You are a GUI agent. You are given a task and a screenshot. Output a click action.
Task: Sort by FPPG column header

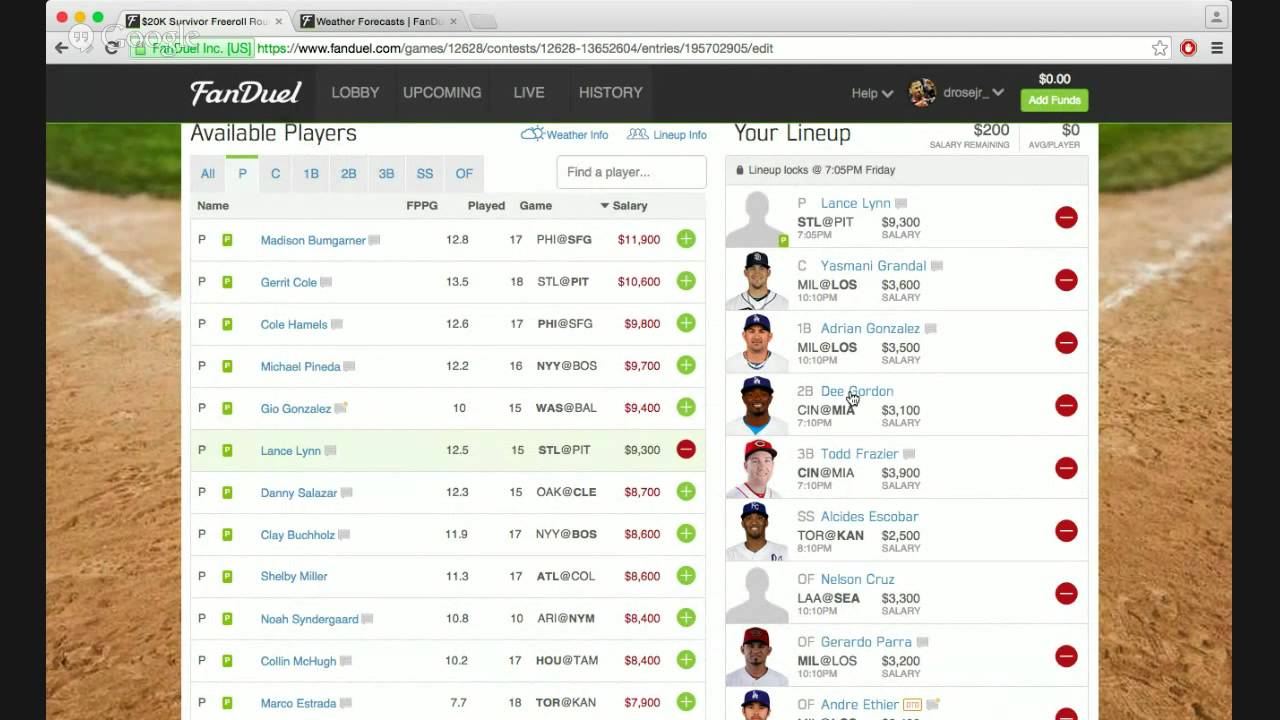click(421, 205)
